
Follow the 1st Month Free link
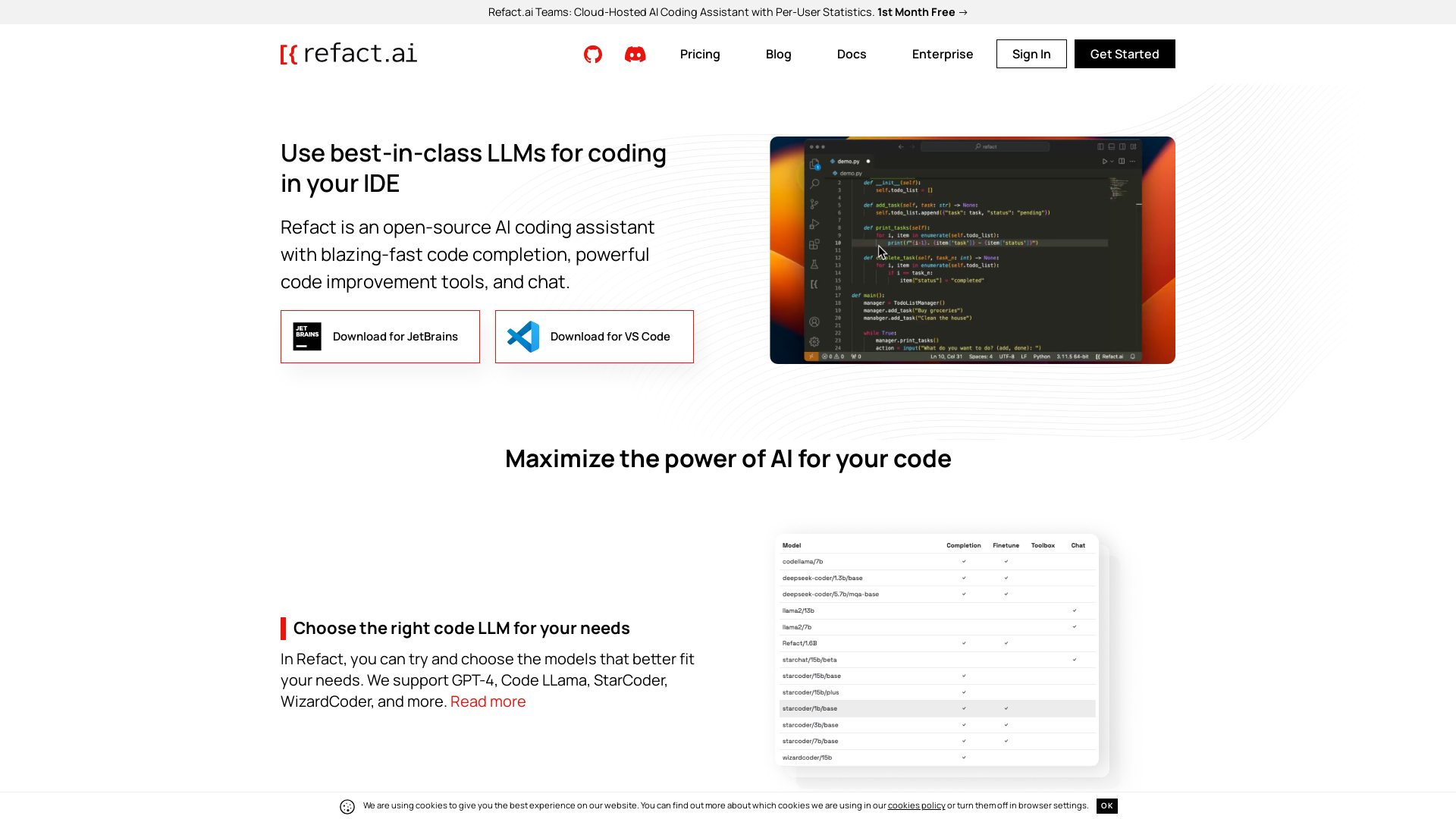click(x=923, y=12)
